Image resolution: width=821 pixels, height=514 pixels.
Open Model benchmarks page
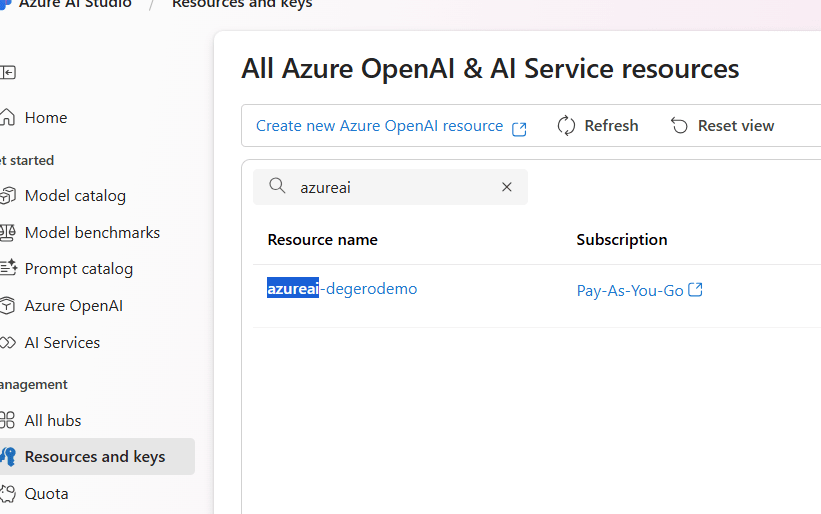click(92, 232)
